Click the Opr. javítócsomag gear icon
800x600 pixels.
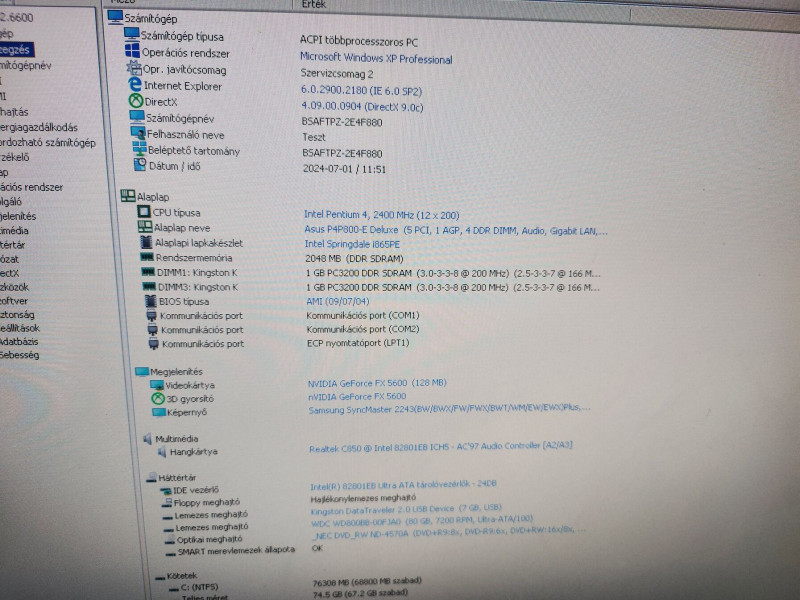(x=134, y=68)
